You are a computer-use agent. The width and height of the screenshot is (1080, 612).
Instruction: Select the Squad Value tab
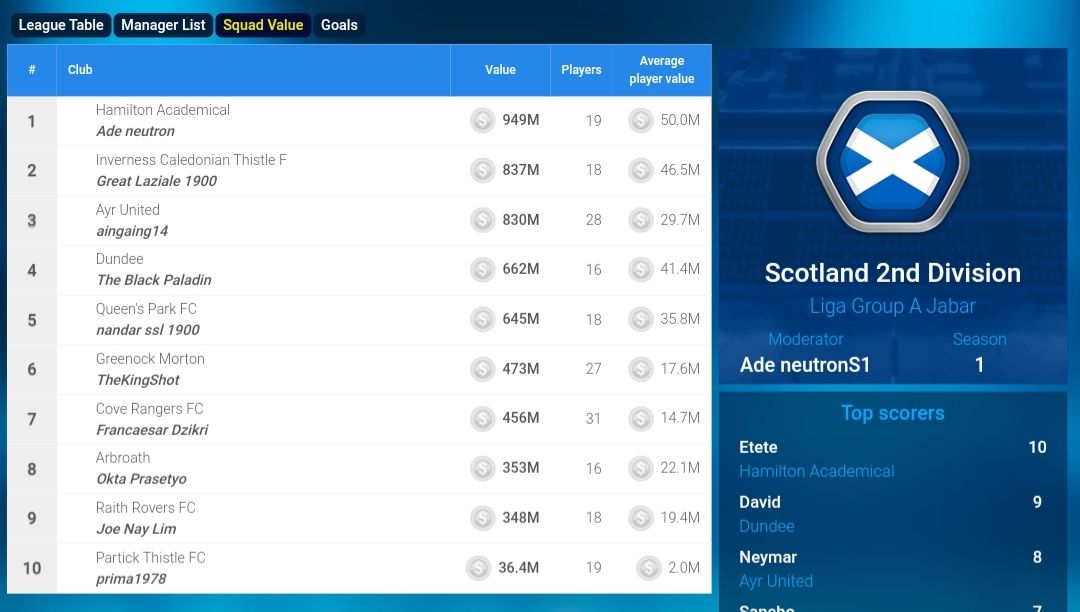coord(263,25)
